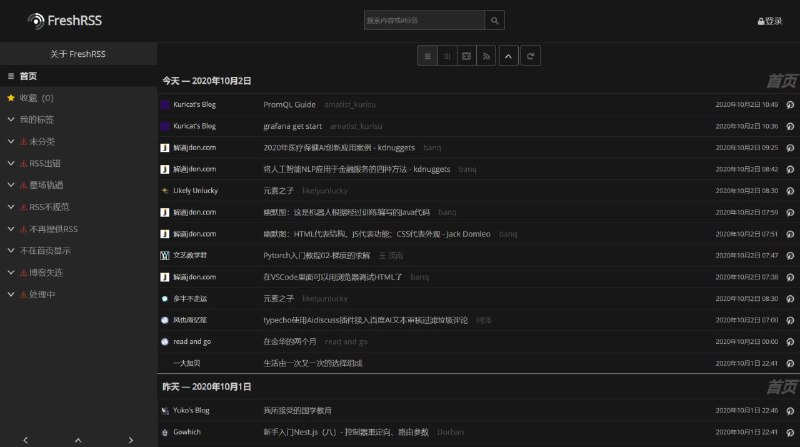Click the refresh feeds icon
Screen dimensions: 800x447
[x=531, y=56]
